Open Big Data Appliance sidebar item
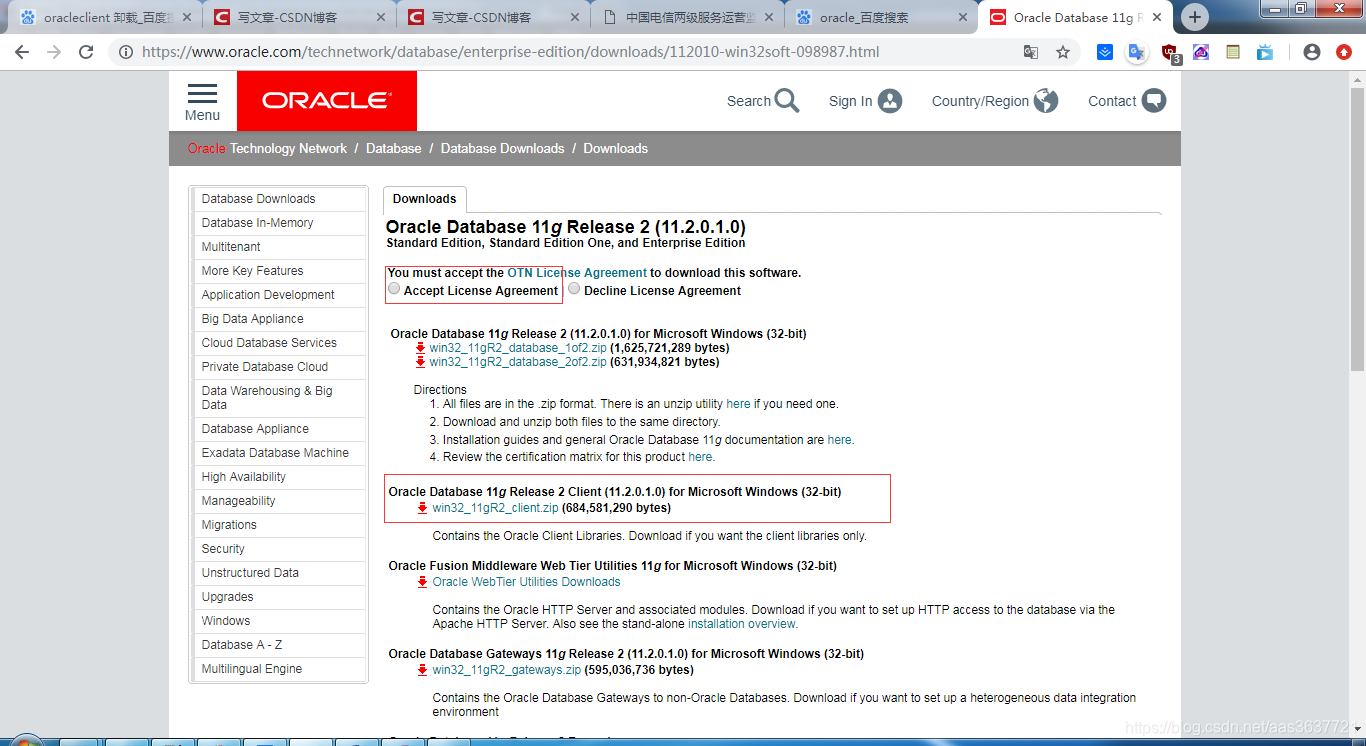This screenshot has width=1366, height=746. pos(279,319)
